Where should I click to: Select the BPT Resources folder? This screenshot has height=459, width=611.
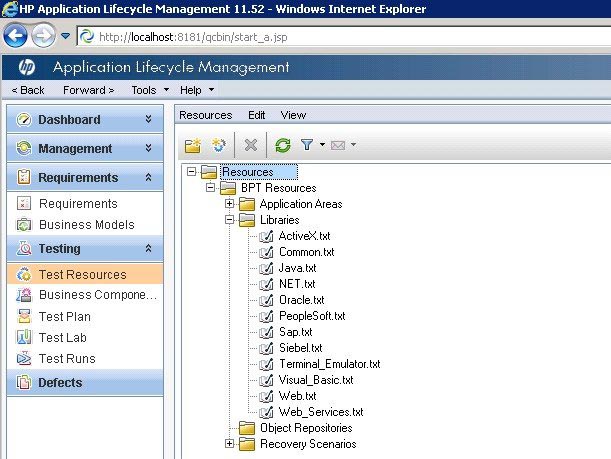[x=279, y=188]
